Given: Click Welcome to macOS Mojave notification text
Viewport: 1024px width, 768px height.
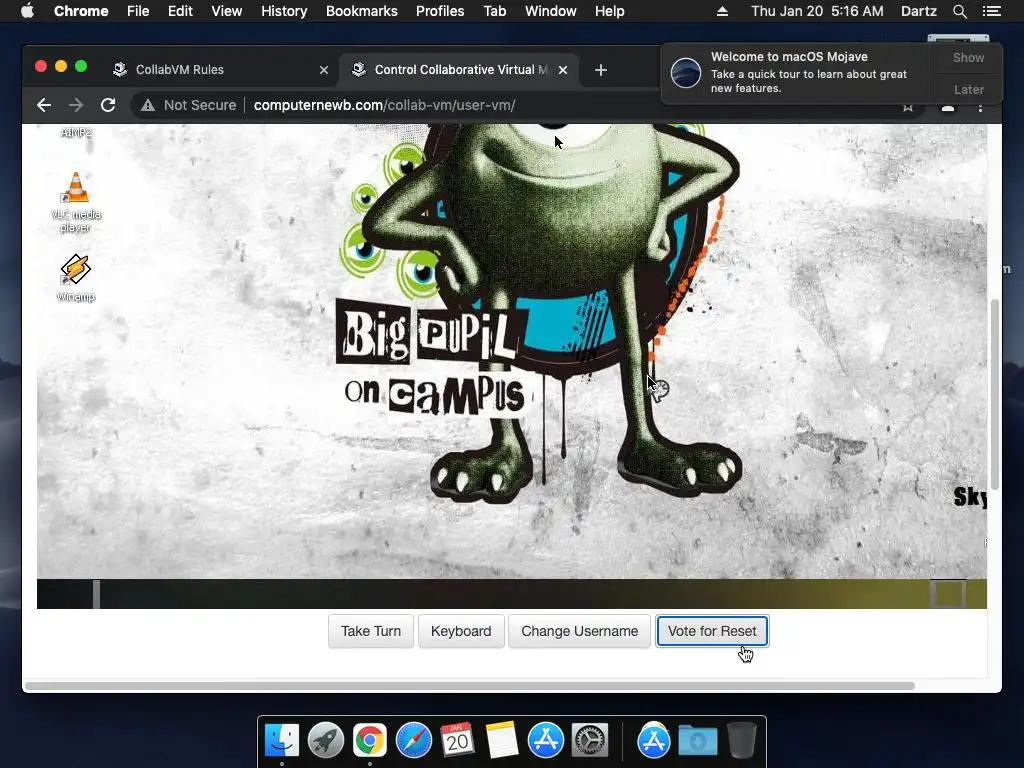Looking at the screenshot, I should (789, 57).
